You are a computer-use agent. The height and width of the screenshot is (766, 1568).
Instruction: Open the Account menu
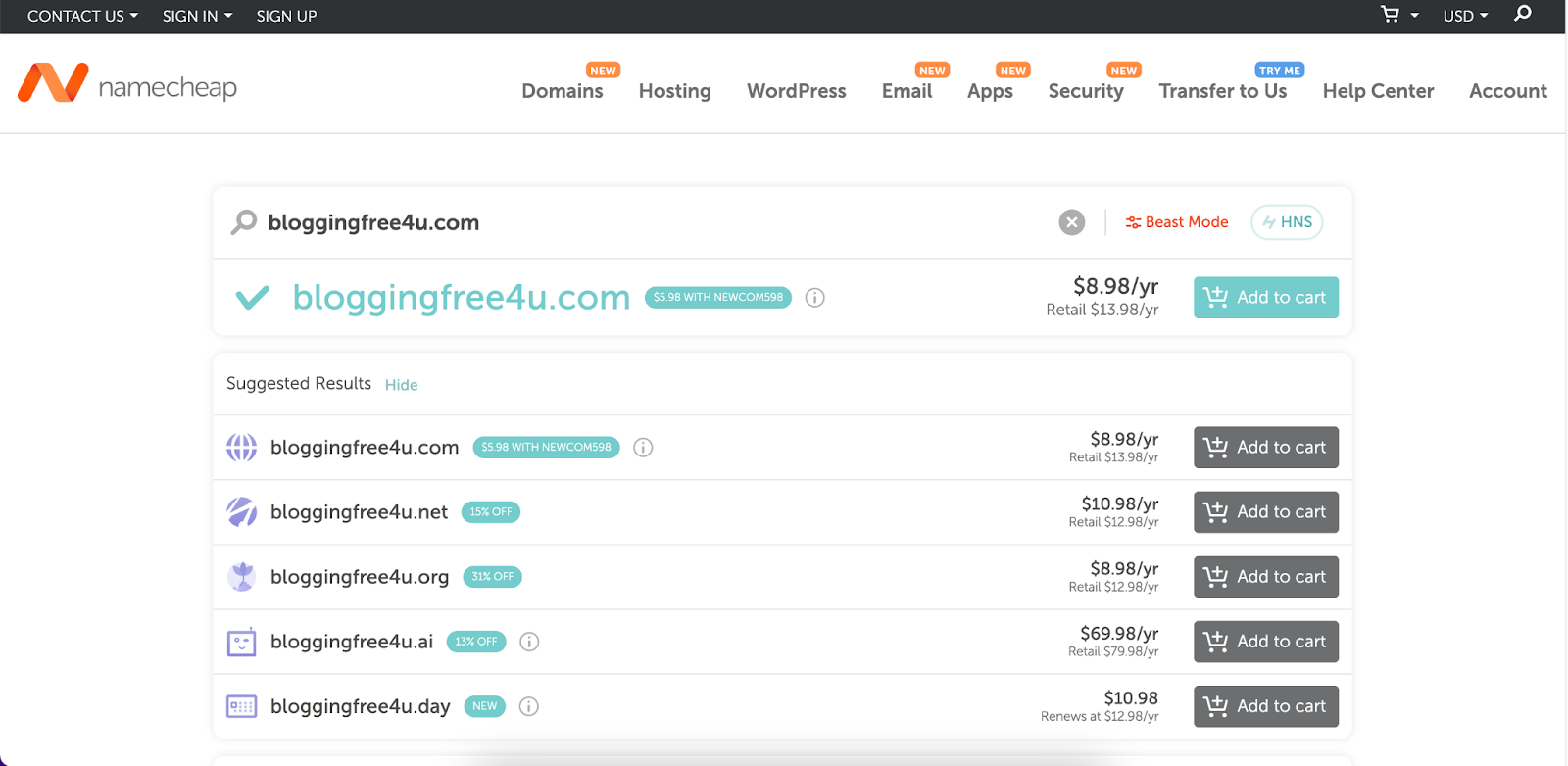tap(1508, 91)
